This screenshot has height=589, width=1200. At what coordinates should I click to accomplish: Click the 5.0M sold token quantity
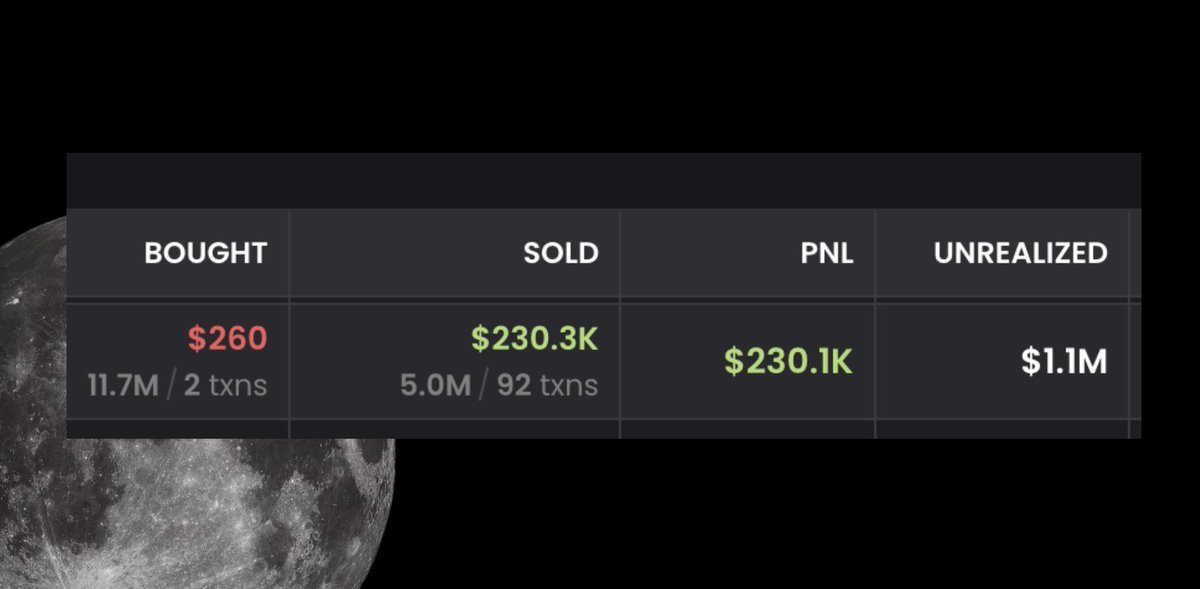[435, 385]
